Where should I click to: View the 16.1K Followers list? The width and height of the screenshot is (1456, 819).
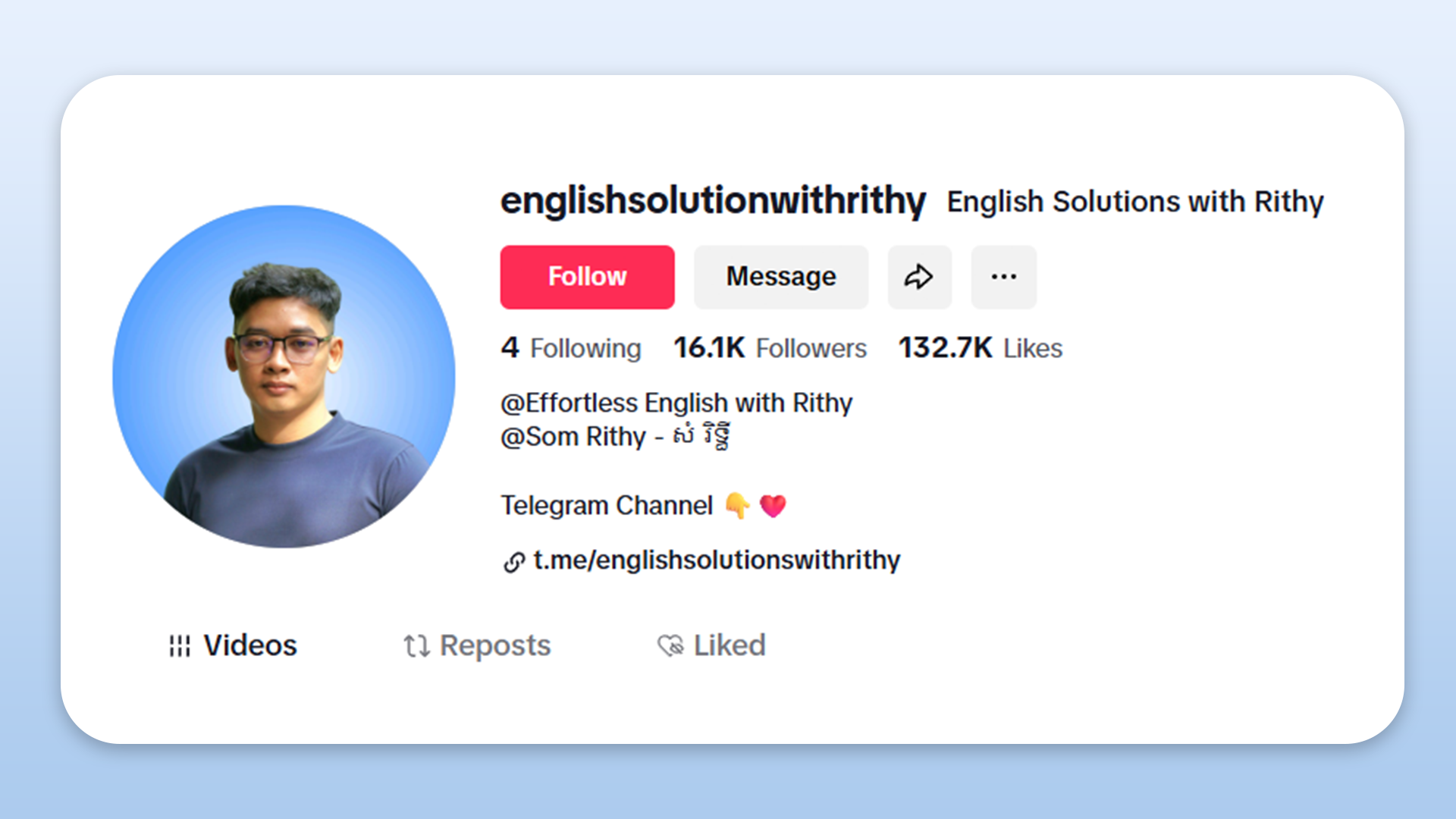tap(770, 348)
